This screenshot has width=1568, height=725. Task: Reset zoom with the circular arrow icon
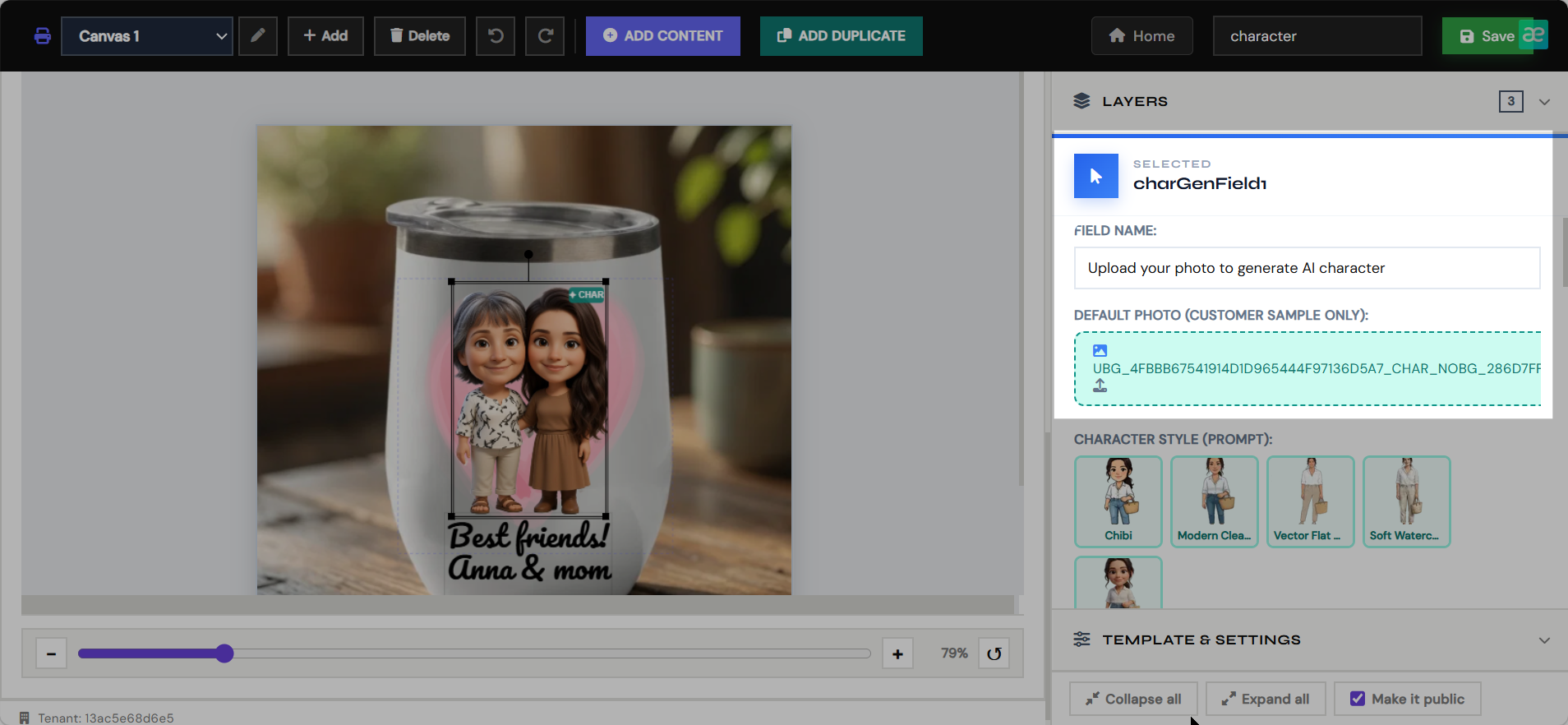click(x=994, y=653)
